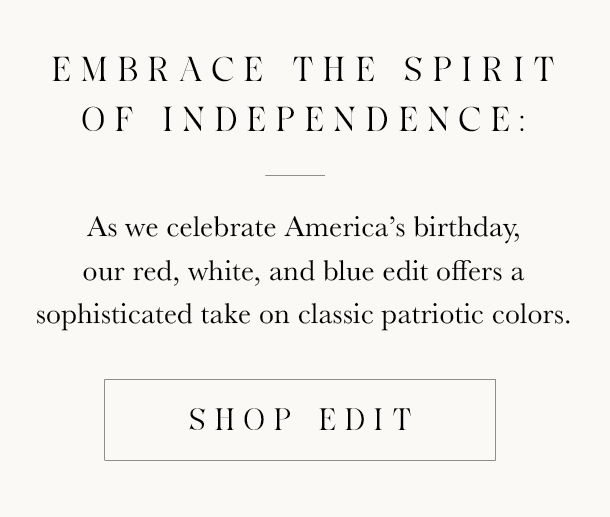Image resolution: width=610 pixels, height=517 pixels.
Task: Click the word "THE" in the heading
Action: (334, 69)
